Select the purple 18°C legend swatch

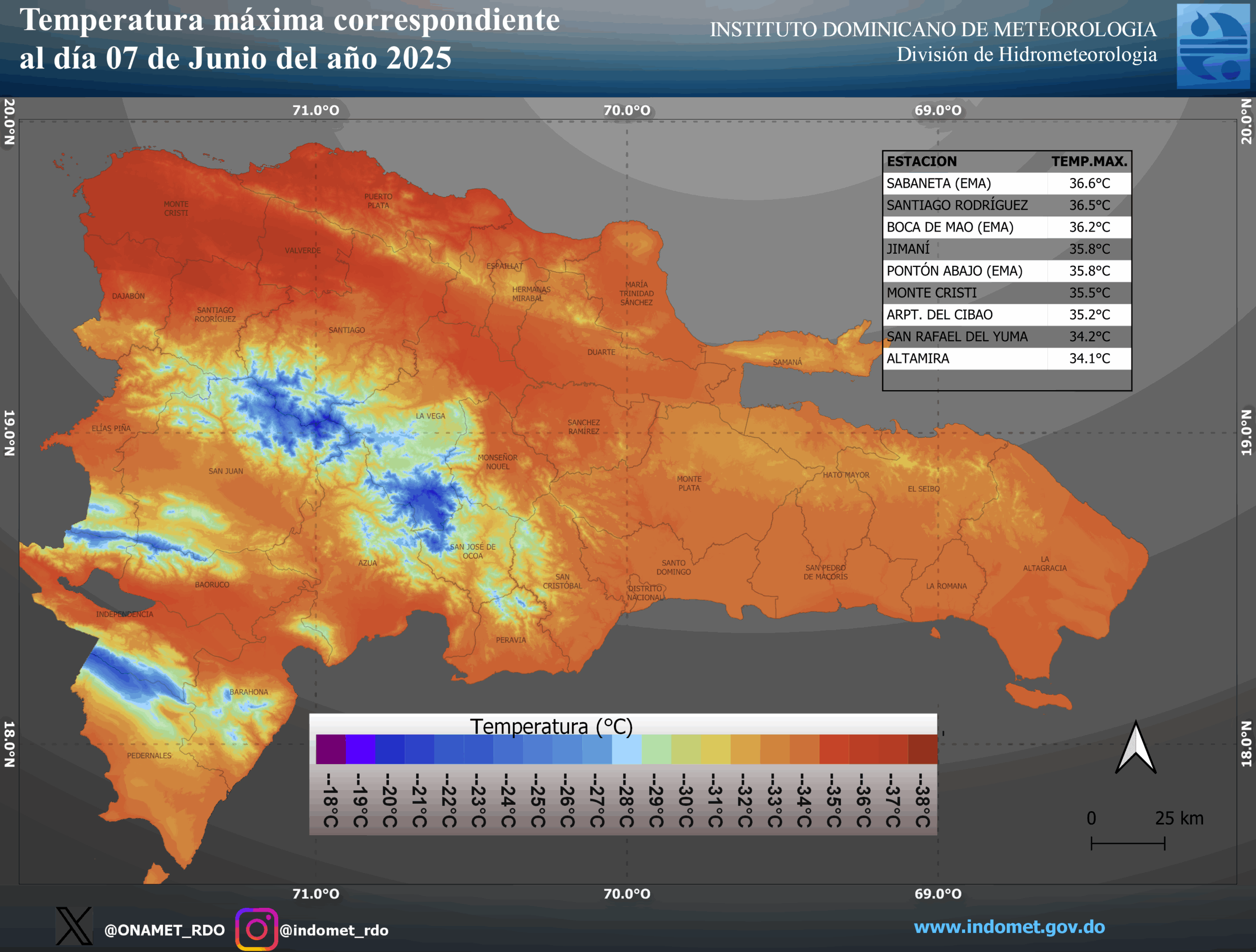[331, 749]
